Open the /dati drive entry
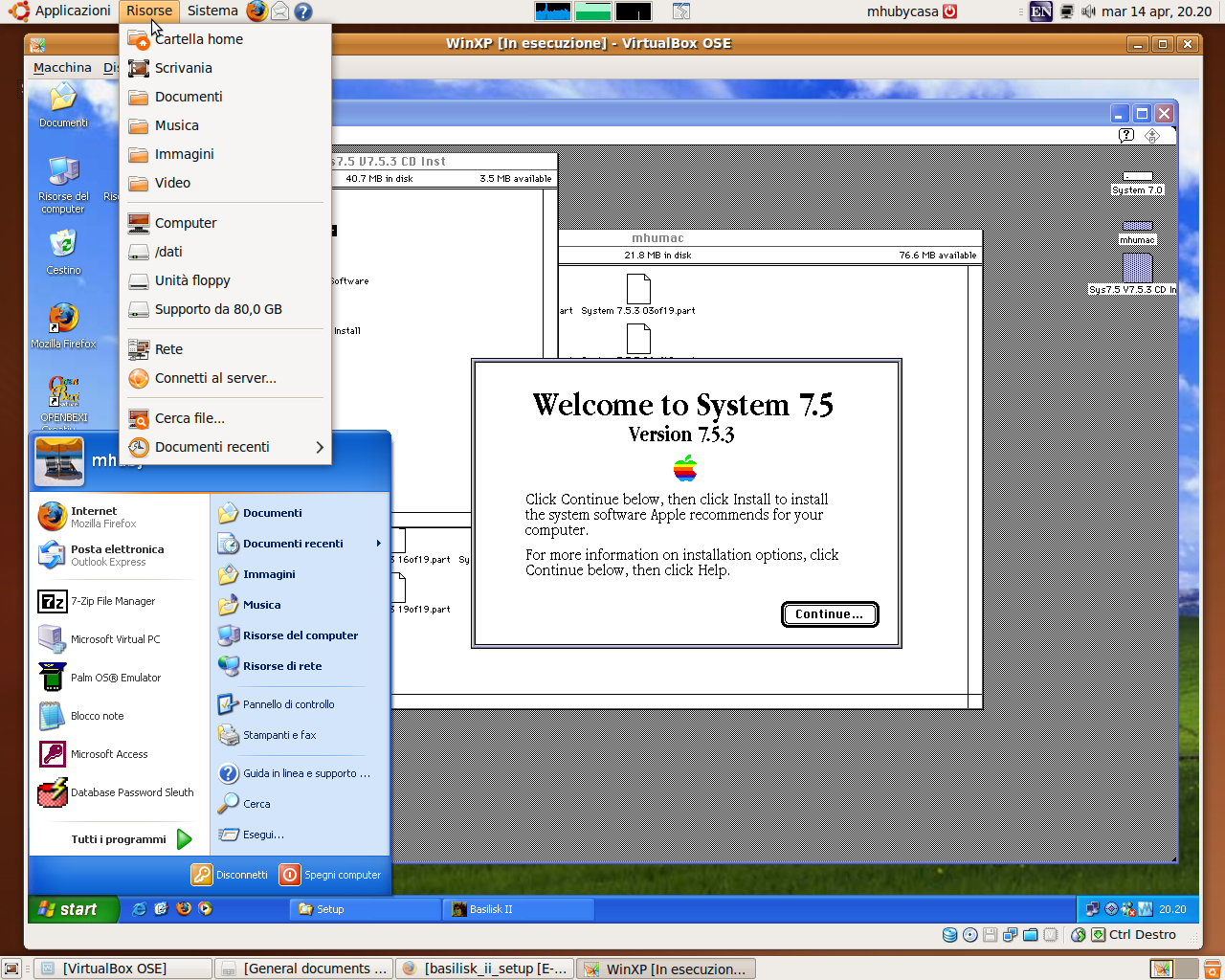This screenshot has height=980, width=1225. pyautogui.click(x=226, y=252)
